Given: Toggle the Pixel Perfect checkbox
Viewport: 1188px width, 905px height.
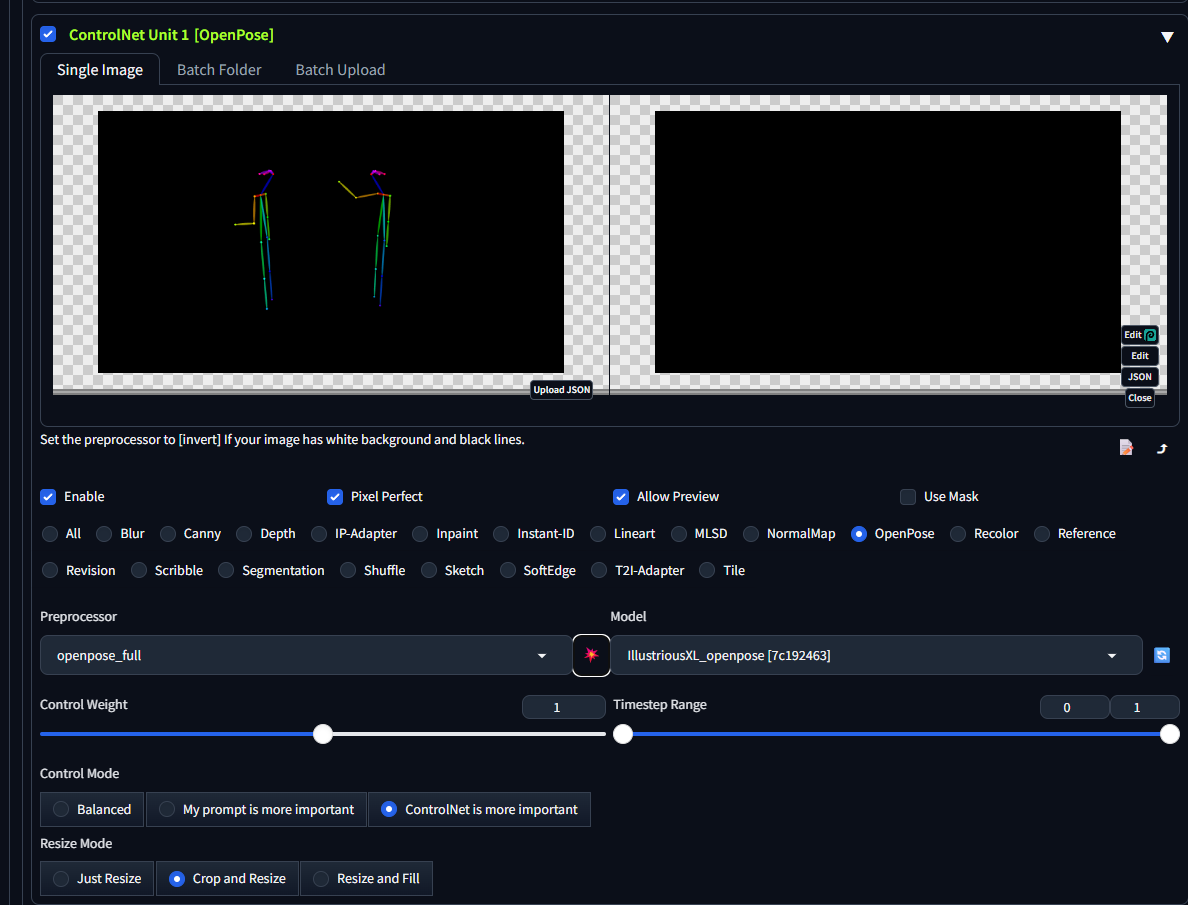Looking at the screenshot, I should [x=335, y=496].
